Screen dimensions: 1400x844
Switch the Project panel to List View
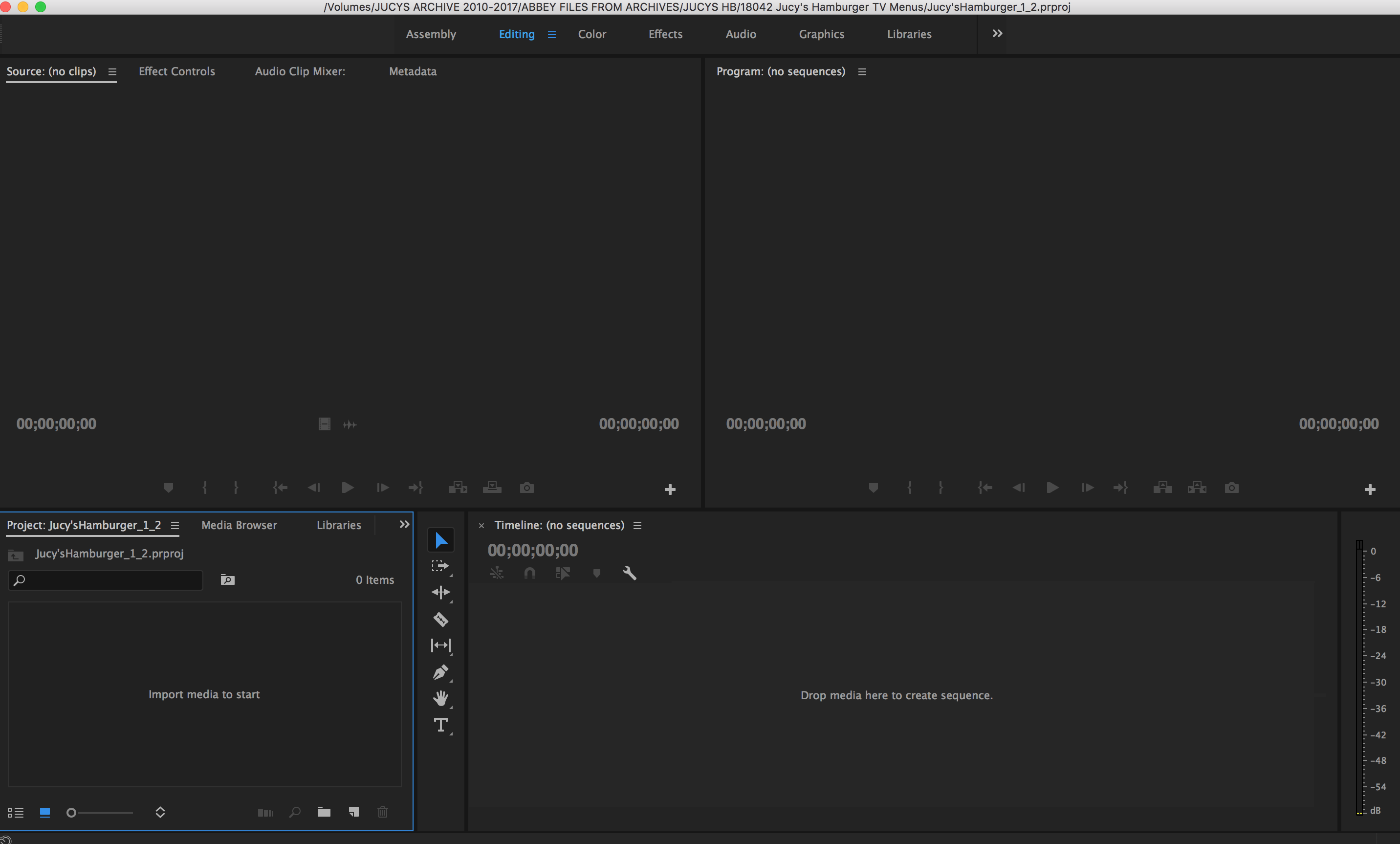click(x=16, y=813)
